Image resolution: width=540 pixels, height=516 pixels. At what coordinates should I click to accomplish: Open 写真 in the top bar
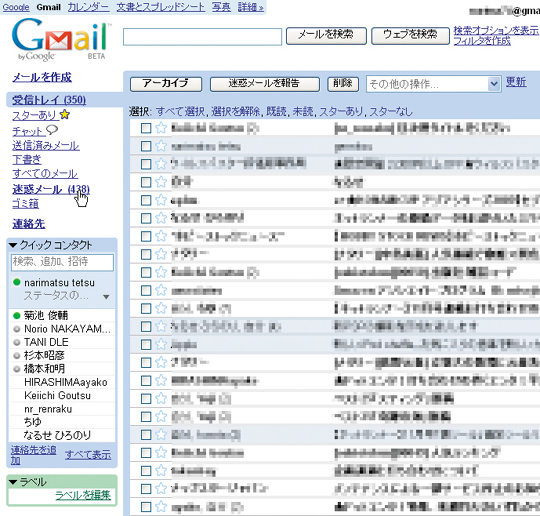pyautogui.click(x=221, y=7)
